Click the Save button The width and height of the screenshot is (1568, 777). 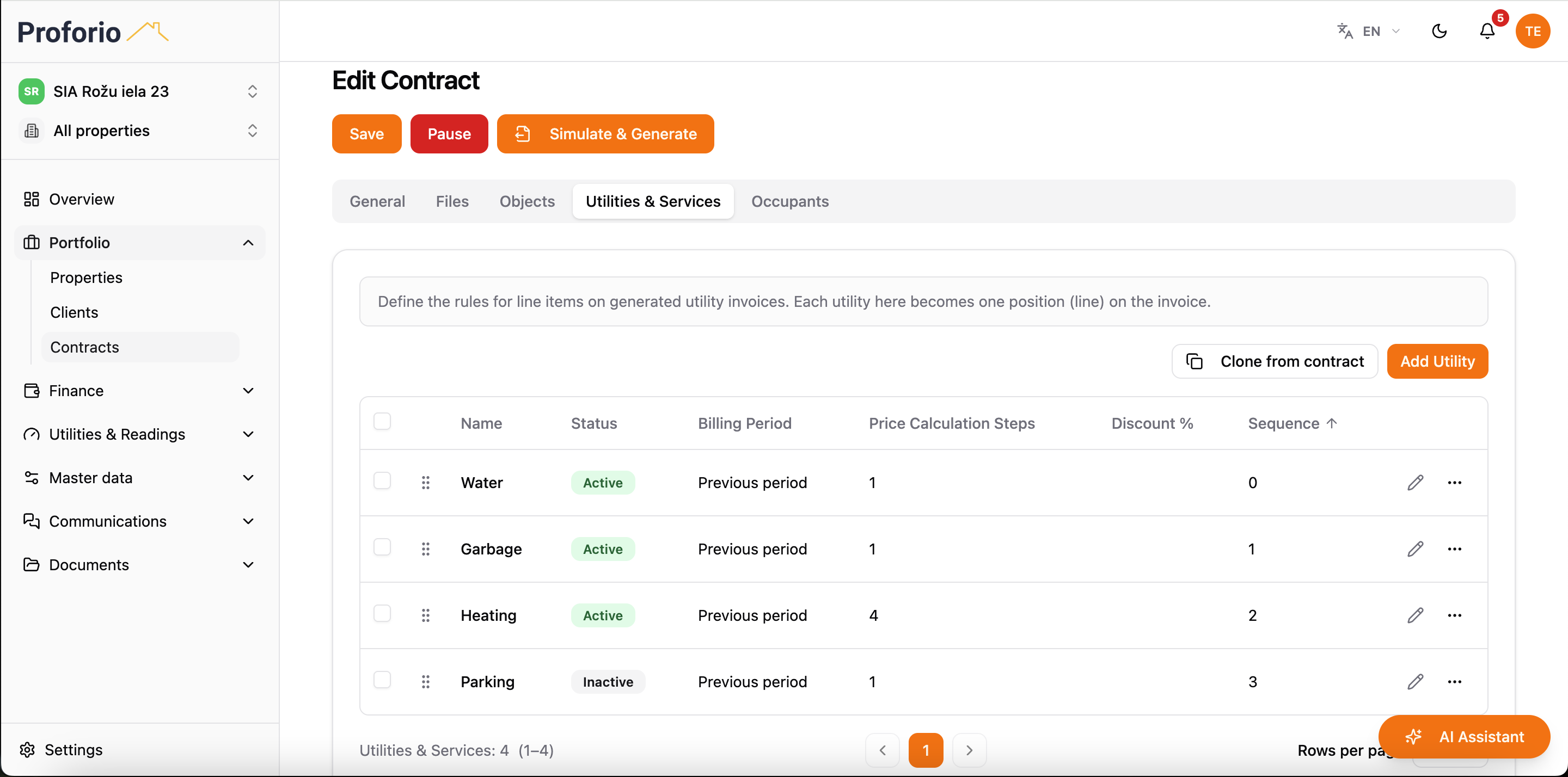[x=366, y=134]
